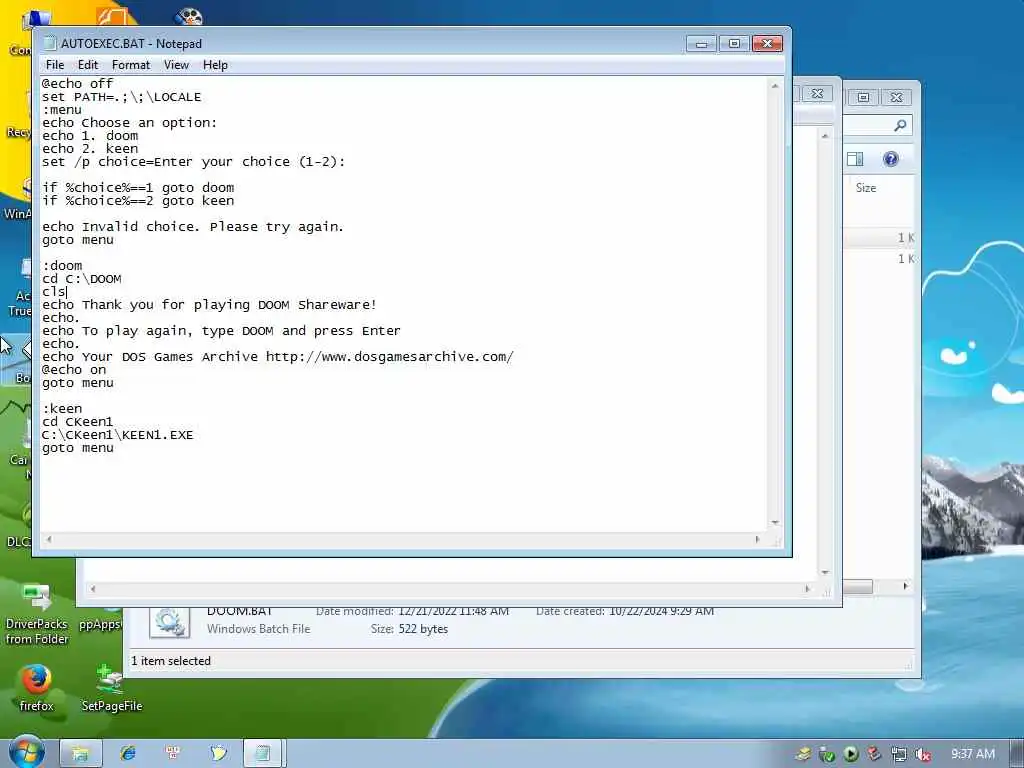1024x768 pixels.
Task: Click the '1 item selected' status text
Action: (171, 661)
